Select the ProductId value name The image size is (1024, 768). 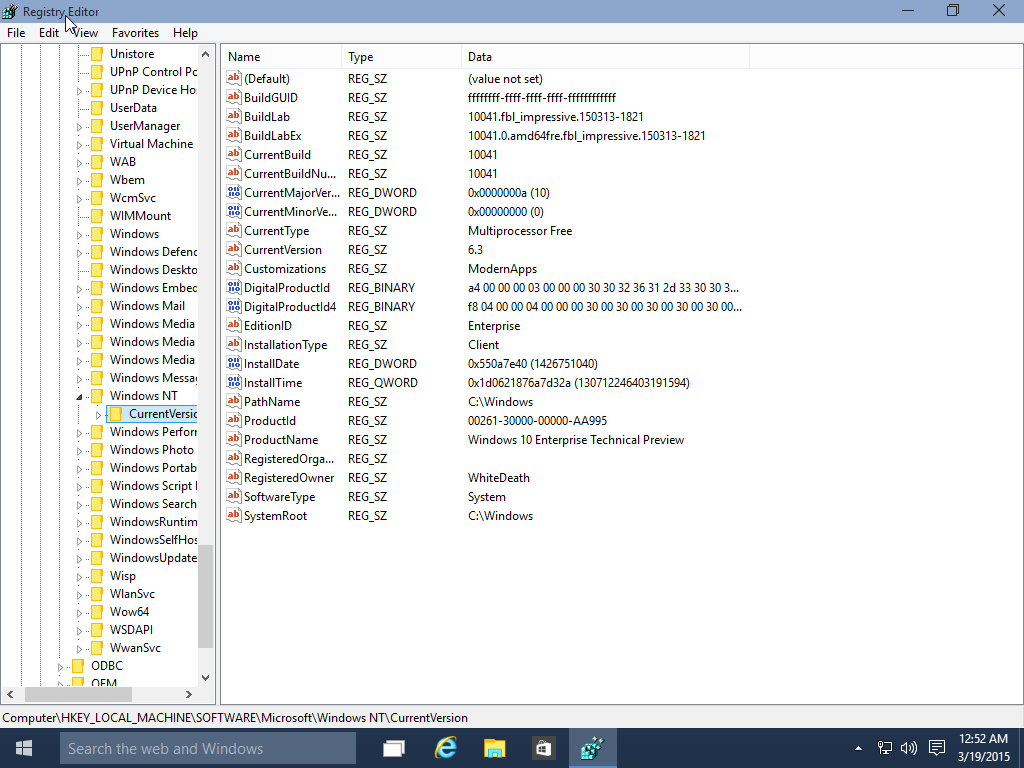point(270,421)
